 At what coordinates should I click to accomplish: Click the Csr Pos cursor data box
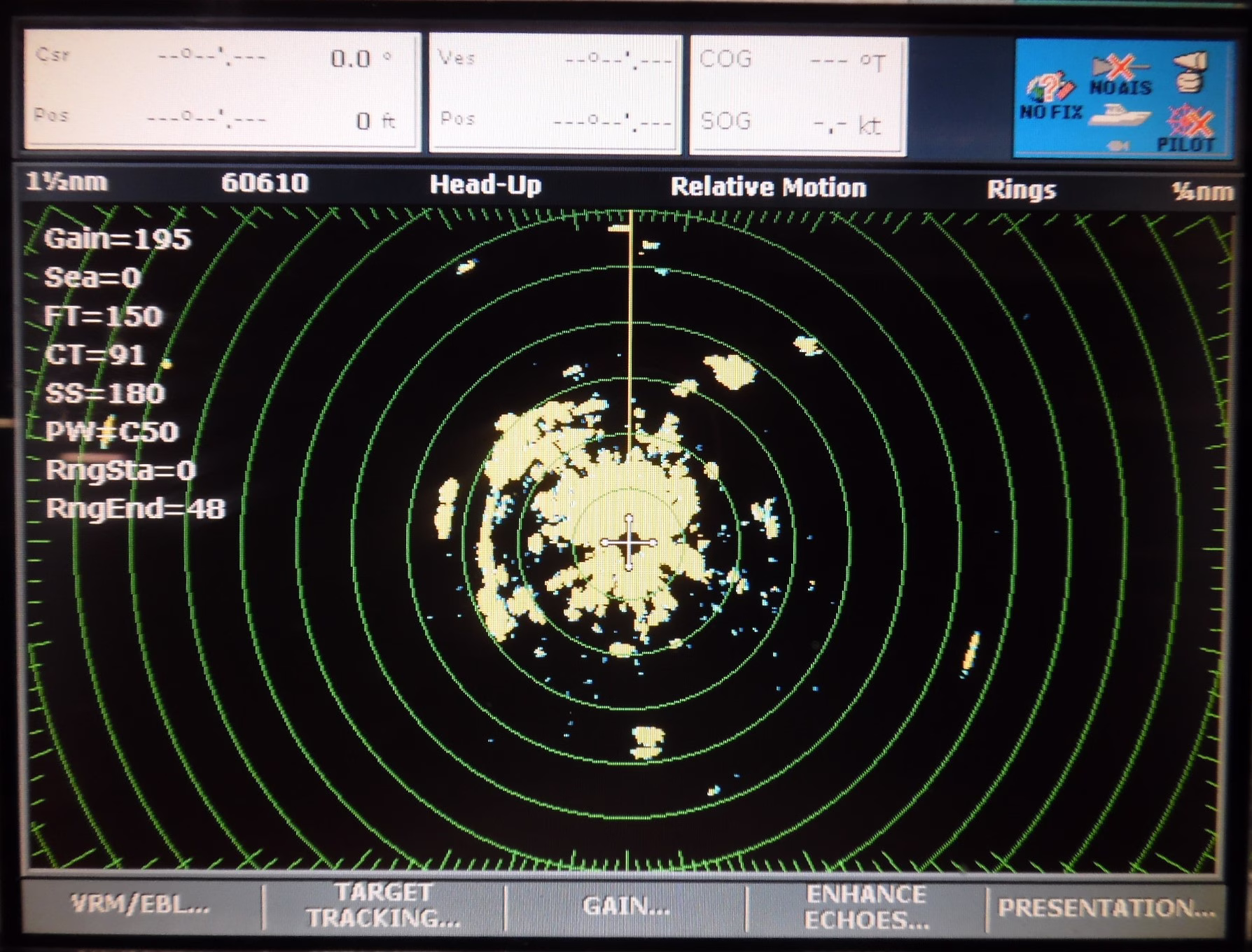pyautogui.click(x=222, y=90)
